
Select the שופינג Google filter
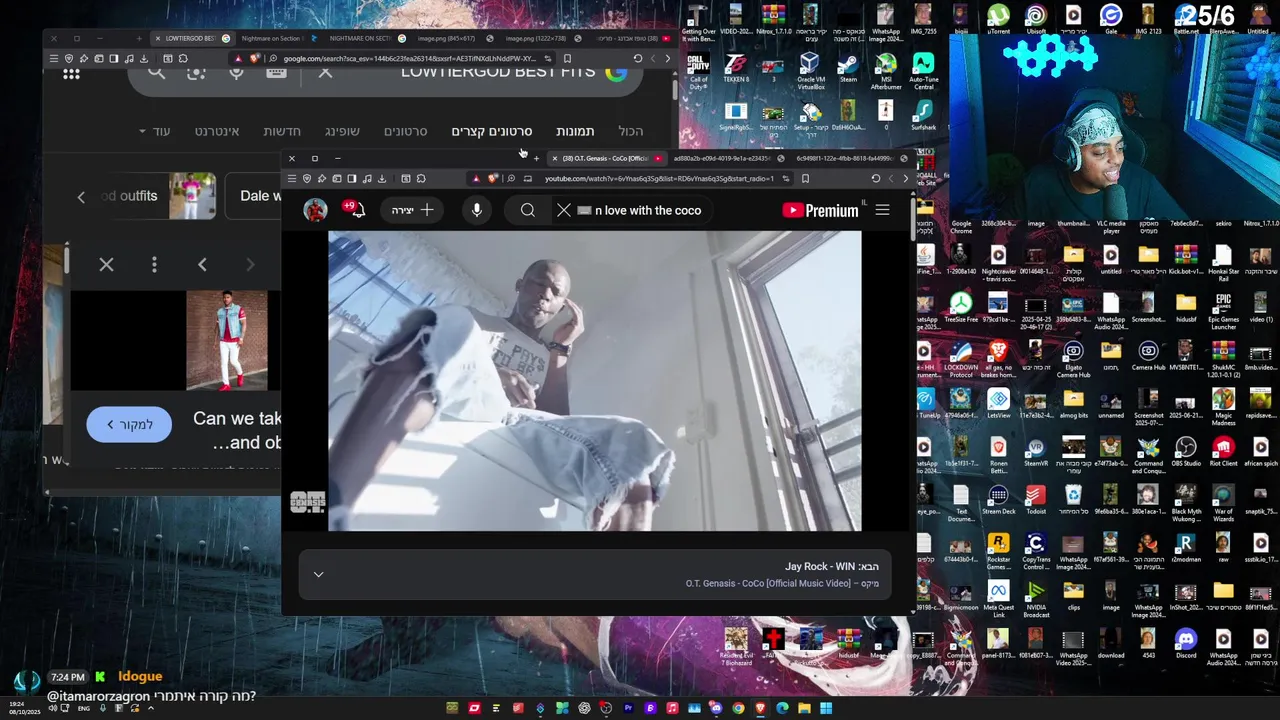(342, 131)
